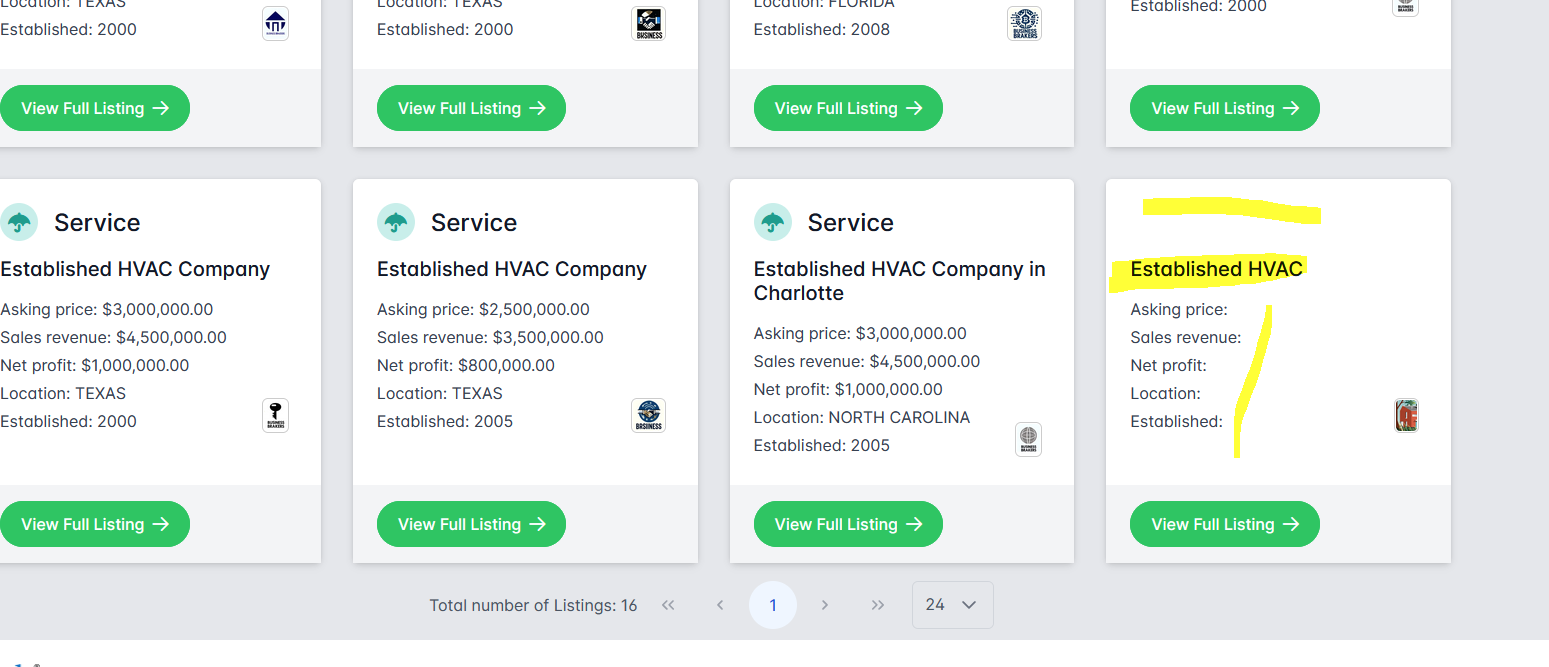
Task: Jump to first page with double left chevron
Action: [x=668, y=605]
